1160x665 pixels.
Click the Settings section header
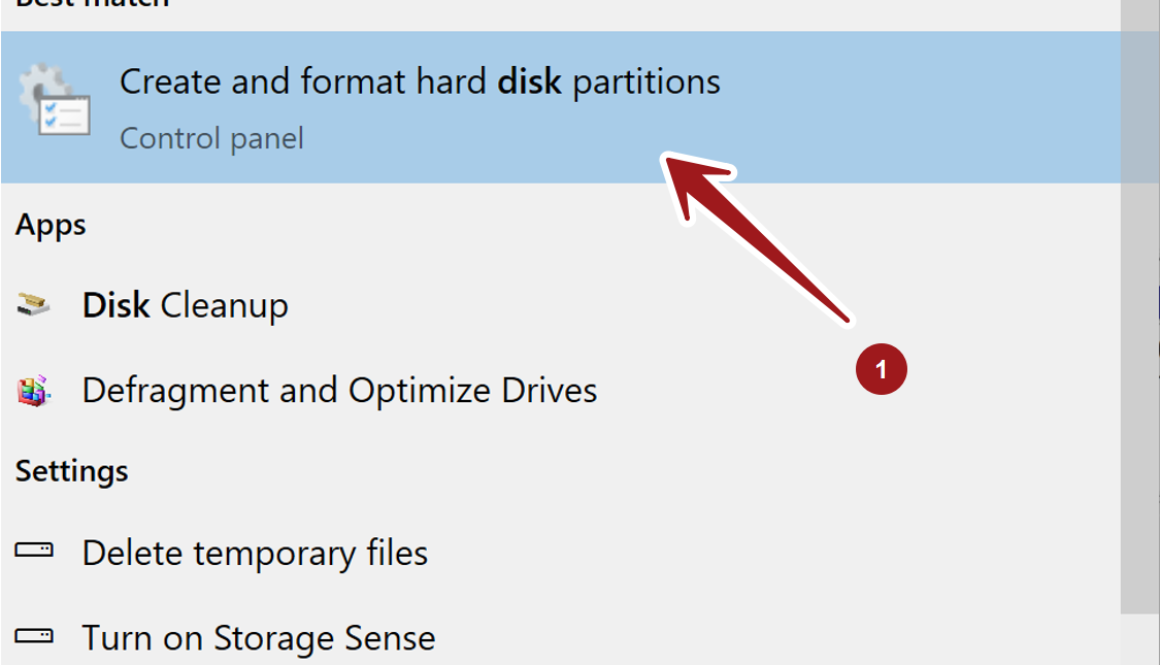click(x=72, y=470)
